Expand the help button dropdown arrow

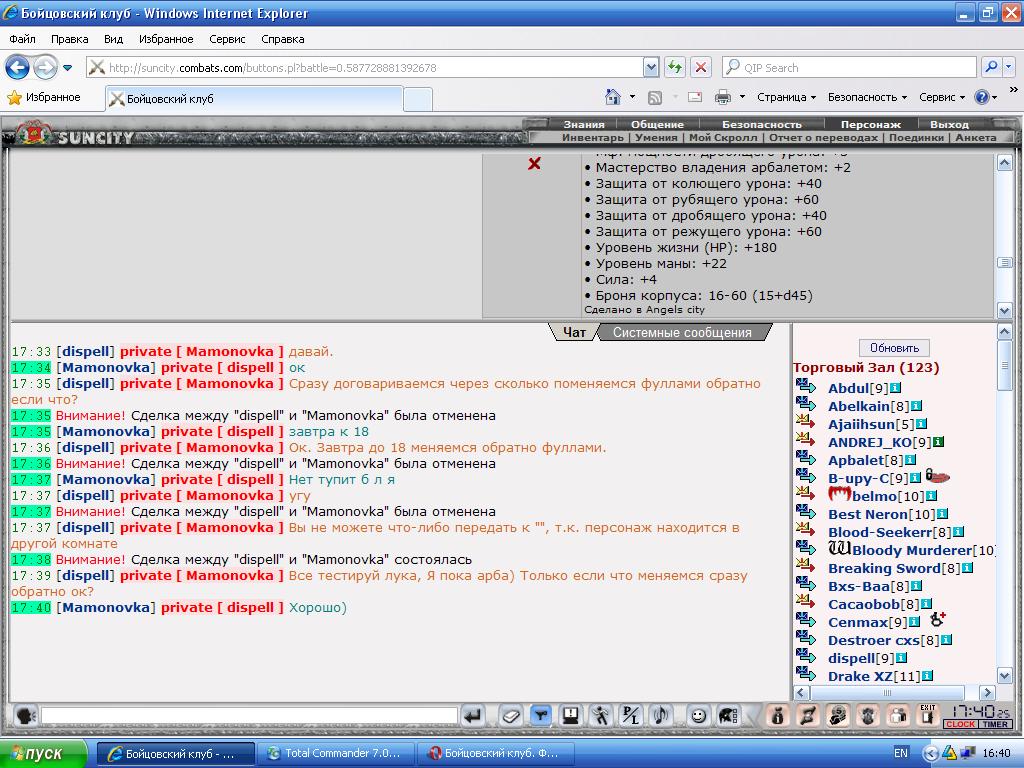(995, 97)
